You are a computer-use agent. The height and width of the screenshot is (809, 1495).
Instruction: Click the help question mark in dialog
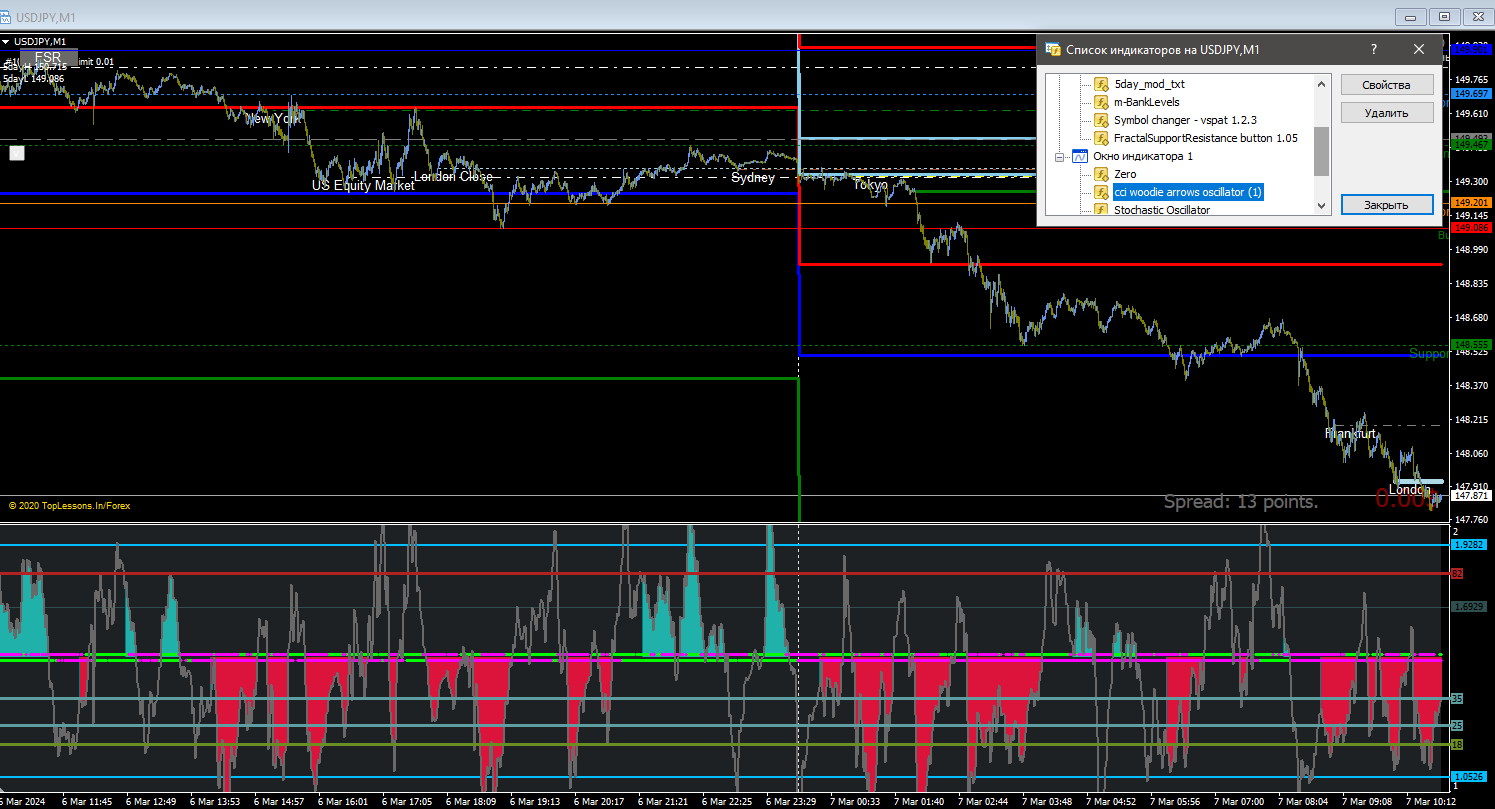tap(1374, 49)
